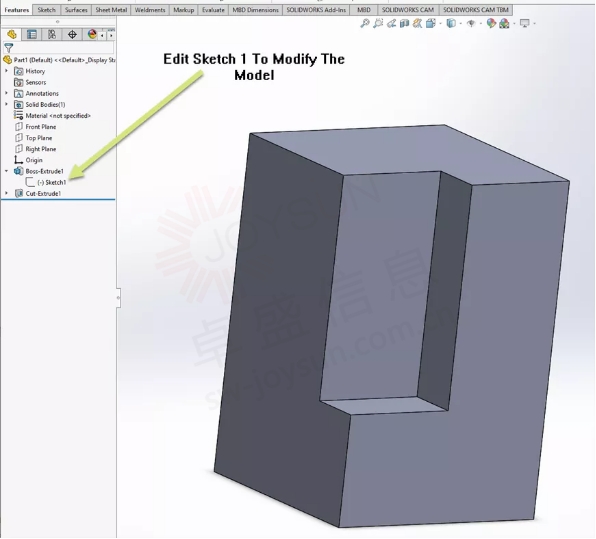Select the "Material <not specified>" text
This screenshot has width=596, height=539.
click(58, 116)
